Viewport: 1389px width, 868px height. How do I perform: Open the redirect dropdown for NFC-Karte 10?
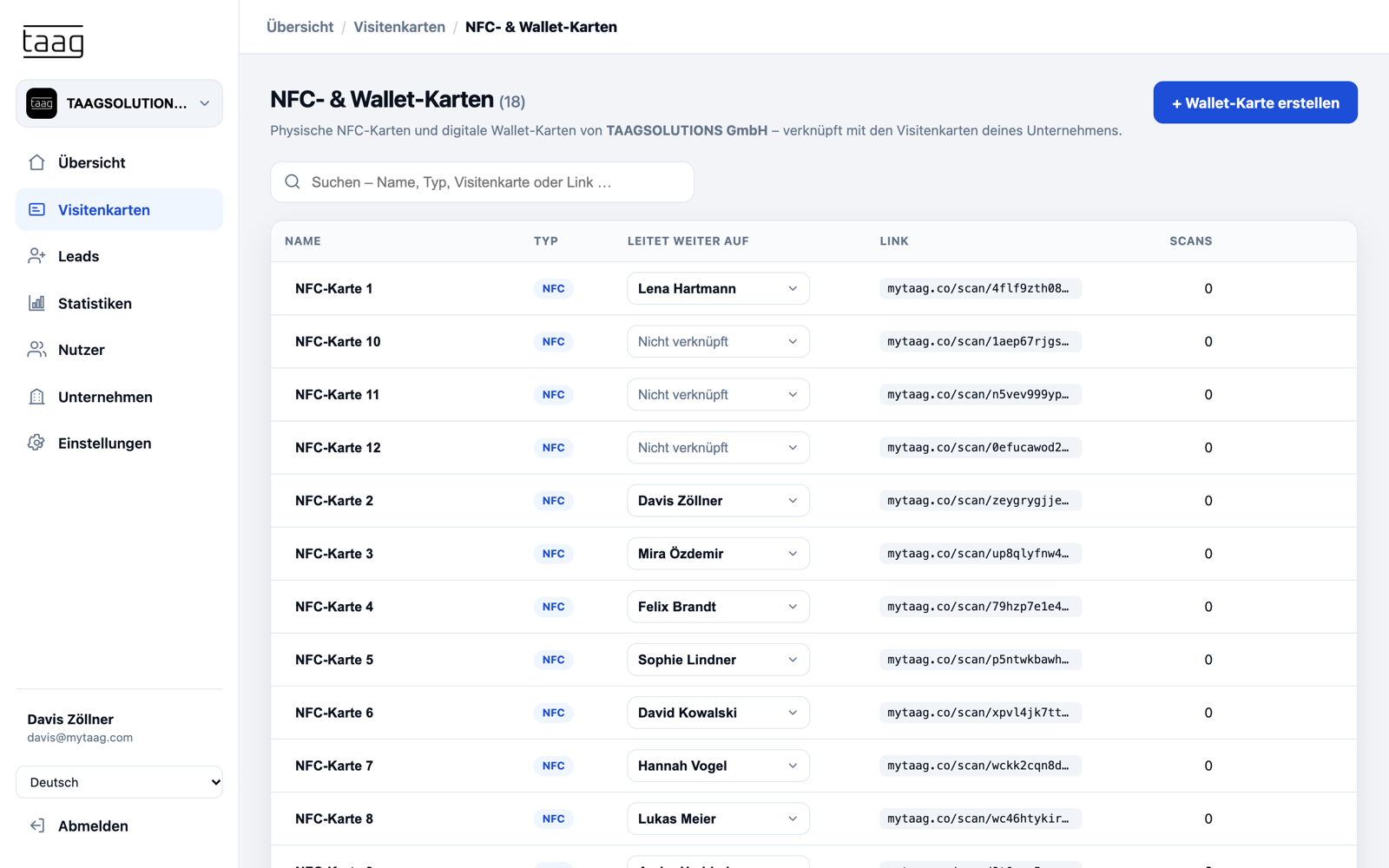click(x=718, y=341)
